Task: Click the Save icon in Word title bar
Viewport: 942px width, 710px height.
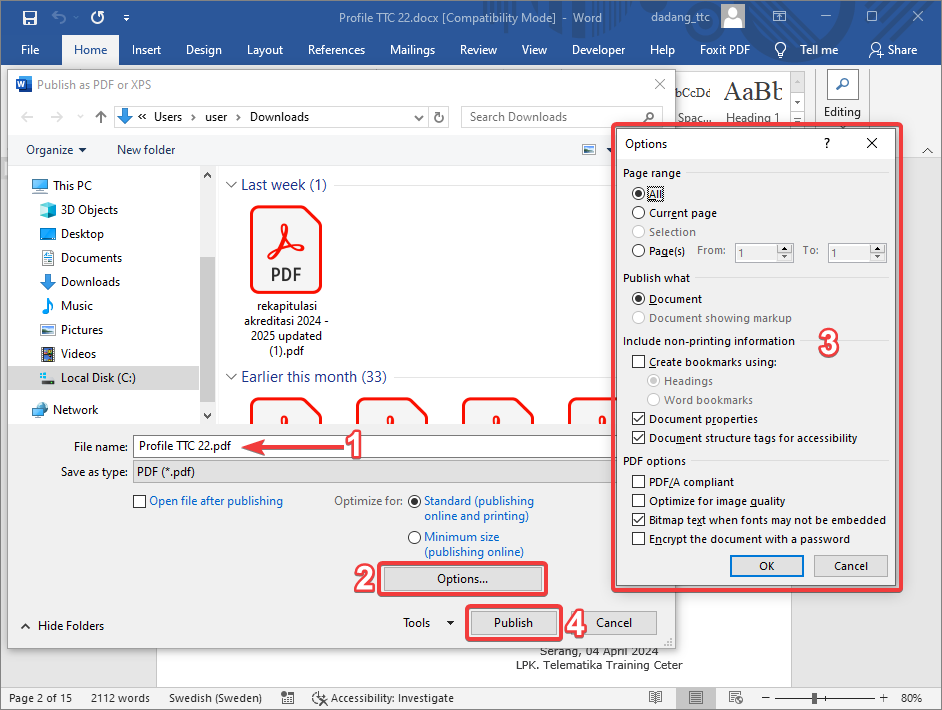Action: coord(29,17)
